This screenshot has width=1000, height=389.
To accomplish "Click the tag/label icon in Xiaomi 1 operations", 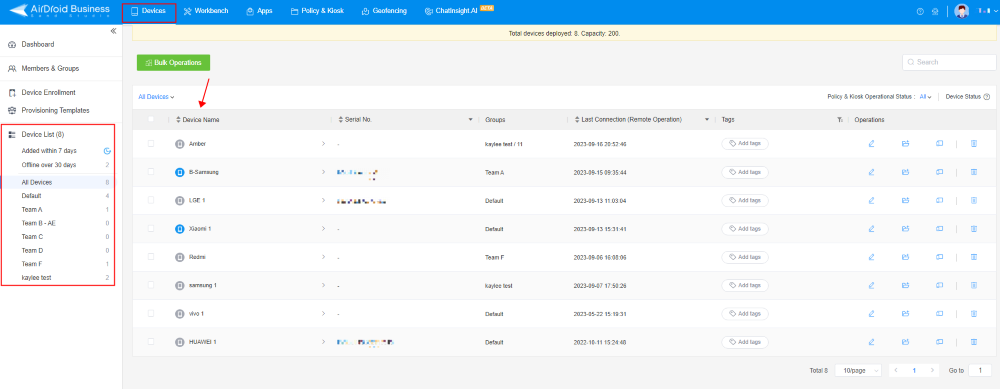I will click(x=939, y=228).
